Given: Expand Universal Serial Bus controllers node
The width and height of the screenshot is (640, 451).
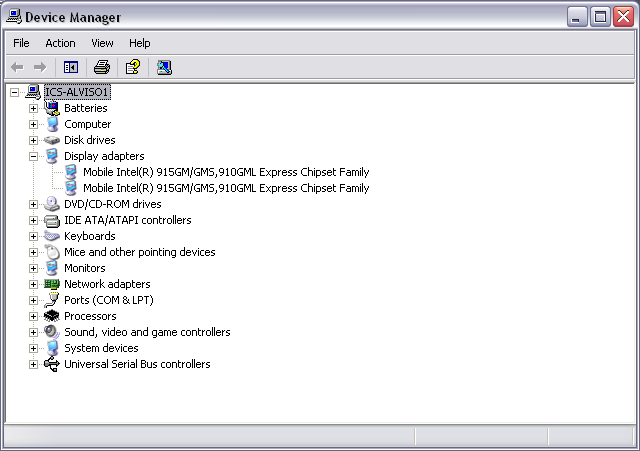Looking at the screenshot, I should [x=33, y=364].
